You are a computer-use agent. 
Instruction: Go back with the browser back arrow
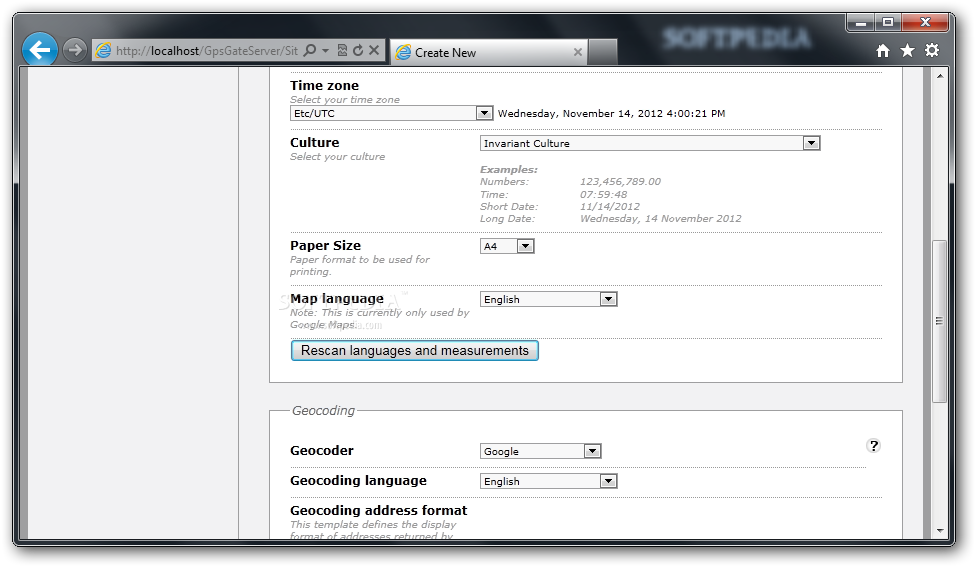click(40, 50)
